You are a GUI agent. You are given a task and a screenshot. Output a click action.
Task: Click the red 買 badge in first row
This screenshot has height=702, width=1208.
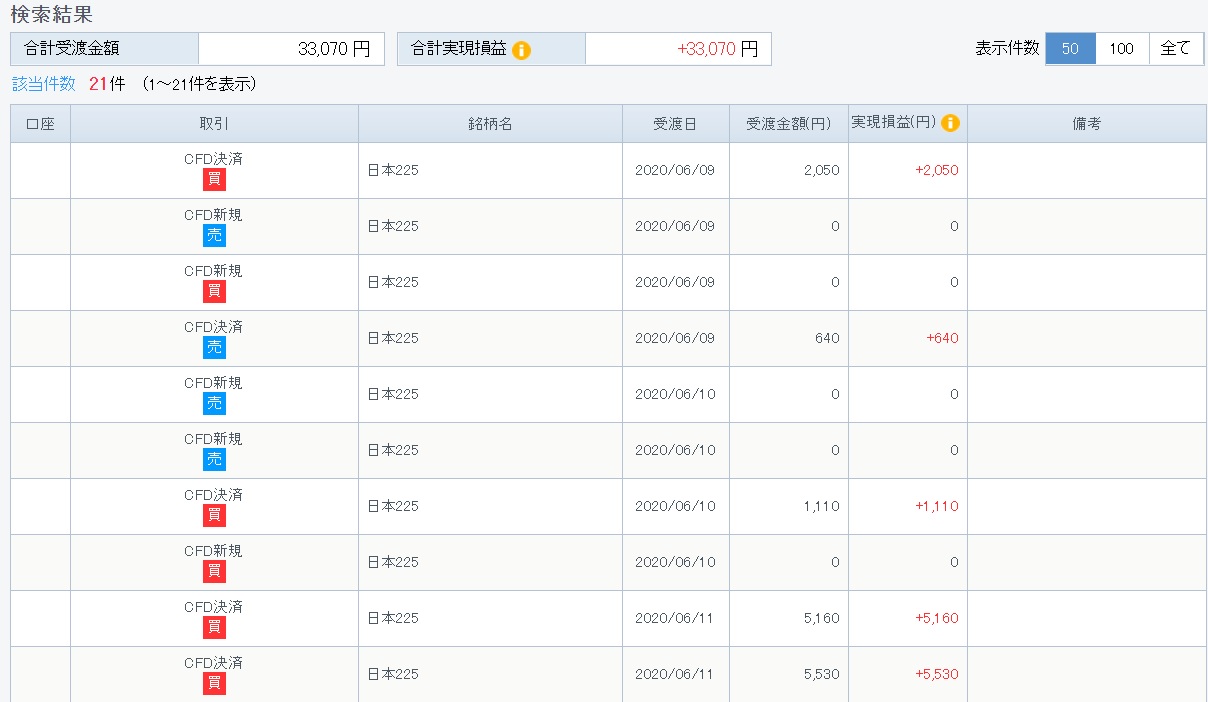(214, 179)
